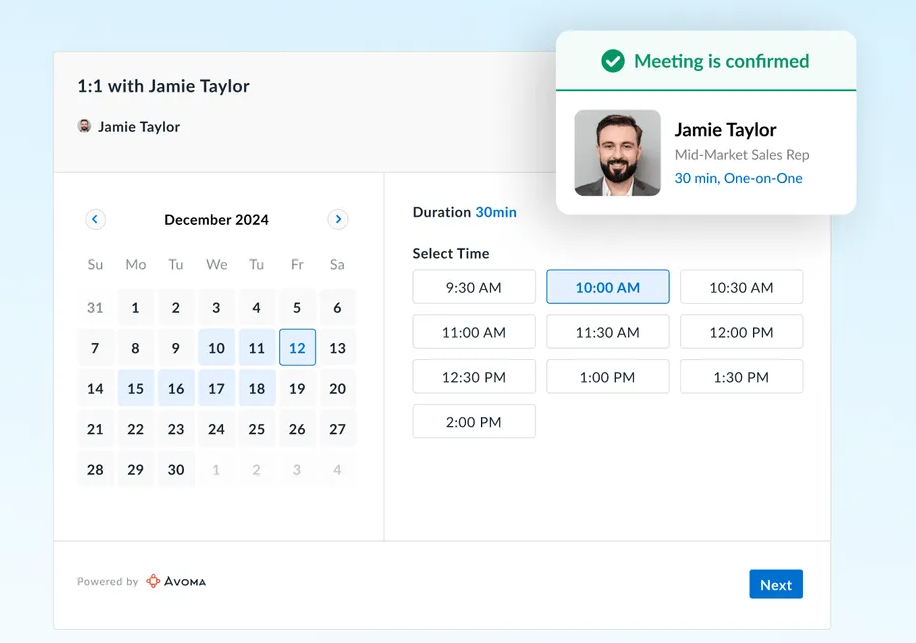Click greyed-out 31 from previous month
Viewport: 916px width, 643px height.
pyautogui.click(x=95, y=307)
